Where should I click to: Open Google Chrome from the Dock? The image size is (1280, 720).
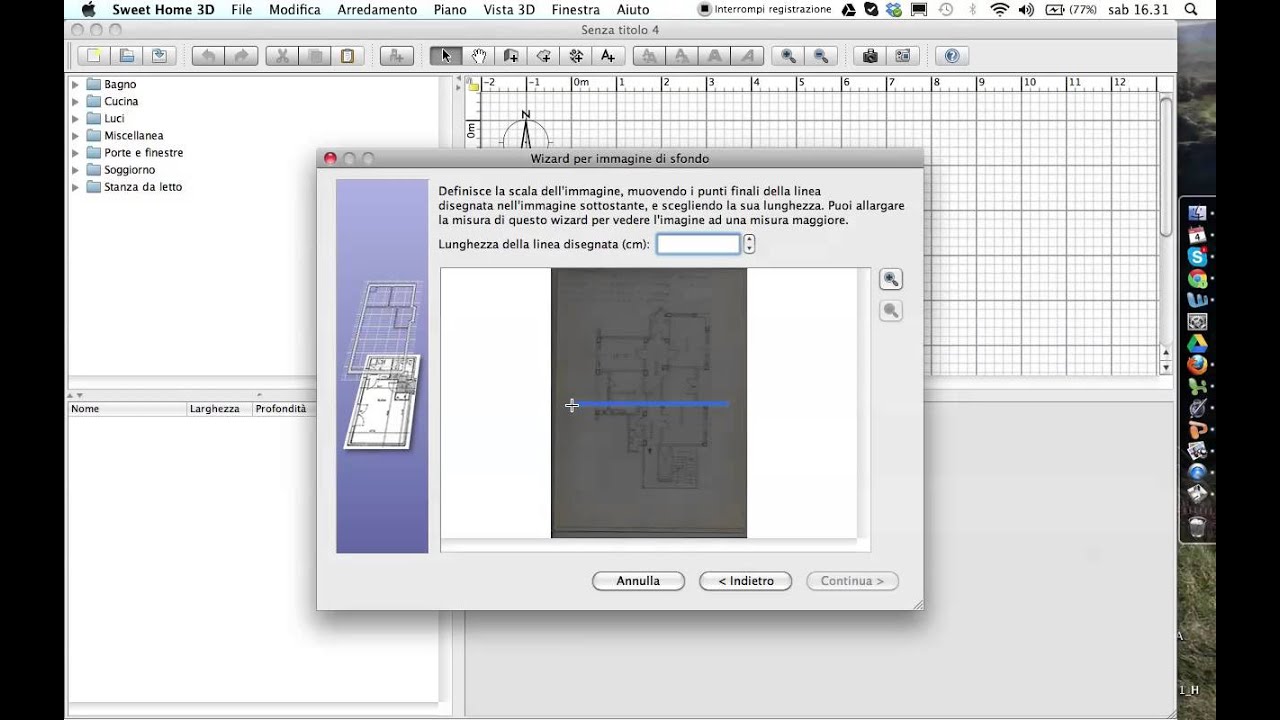click(x=1197, y=279)
